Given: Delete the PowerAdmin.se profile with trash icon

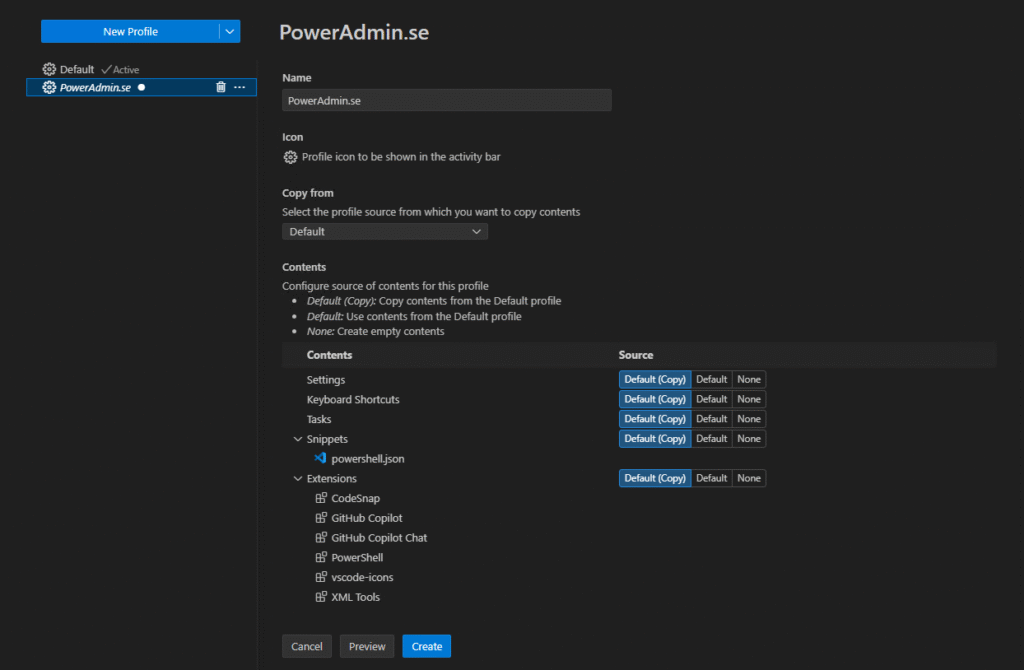Looking at the screenshot, I should (221, 88).
